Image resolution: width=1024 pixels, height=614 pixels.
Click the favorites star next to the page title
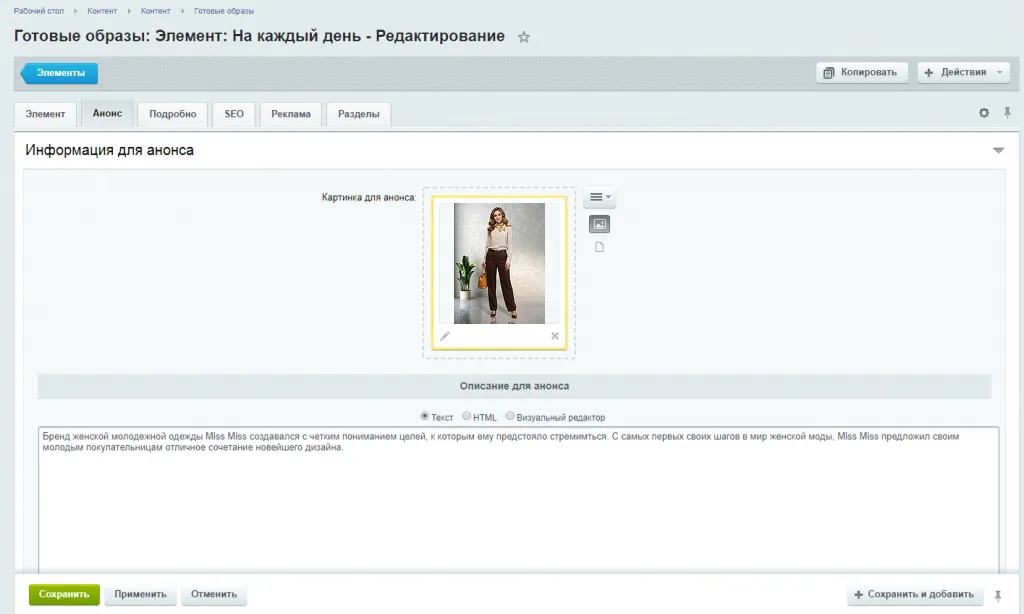(x=524, y=37)
